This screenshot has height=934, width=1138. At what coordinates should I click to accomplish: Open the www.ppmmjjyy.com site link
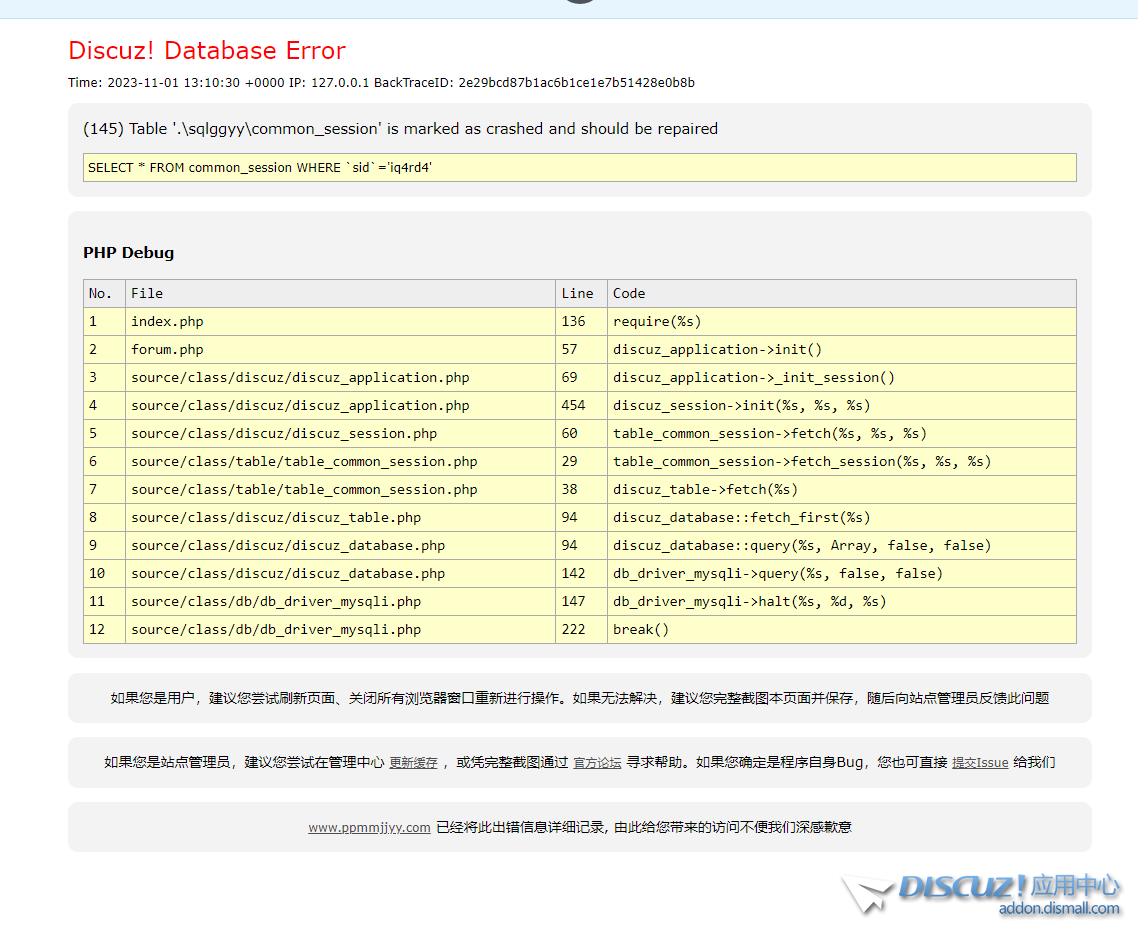click(369, 828)
